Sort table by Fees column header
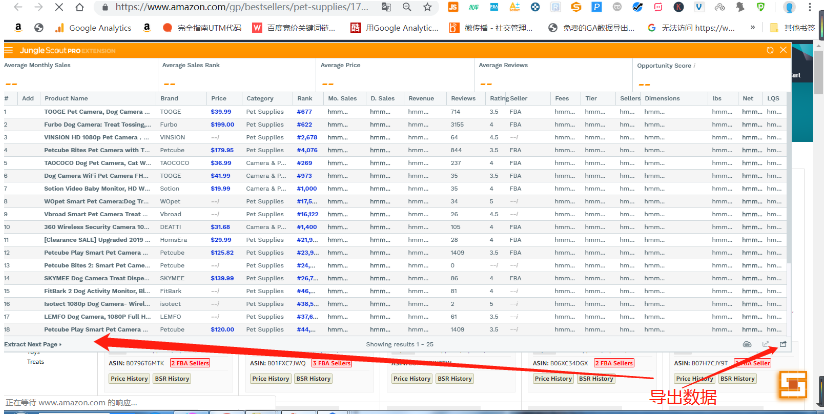 [562, 99]
